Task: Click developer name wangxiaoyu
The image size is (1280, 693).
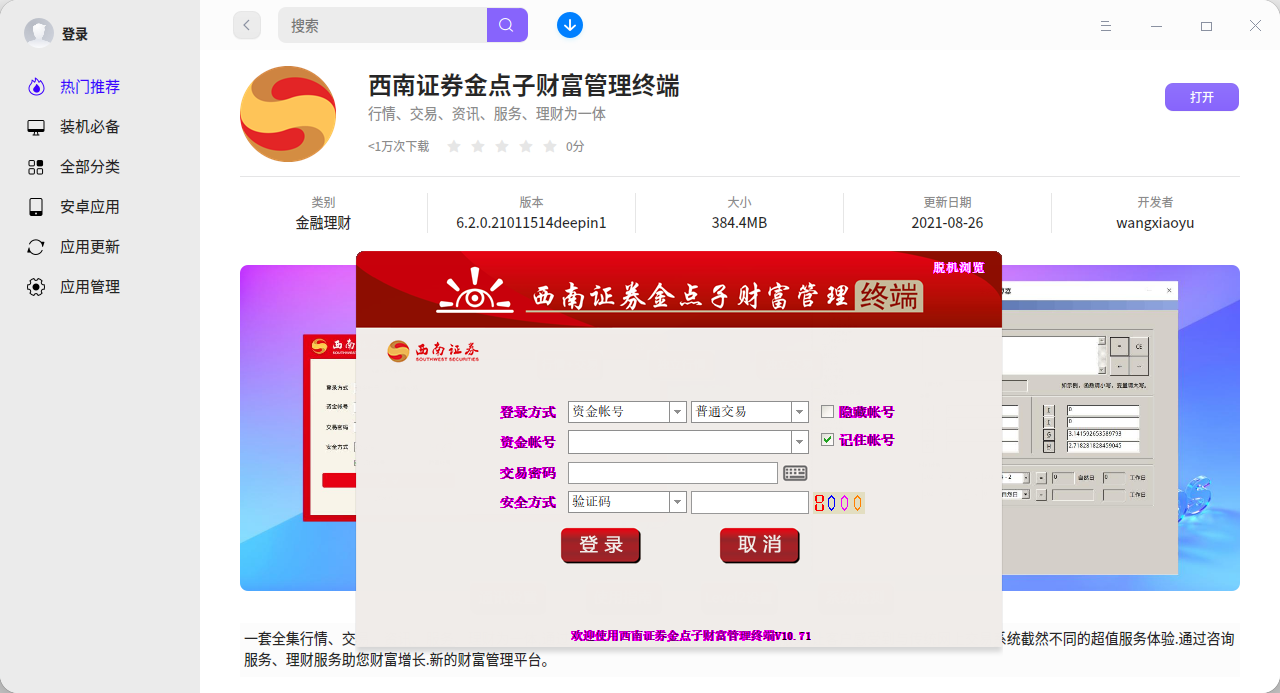Action: pos(1155,223)
